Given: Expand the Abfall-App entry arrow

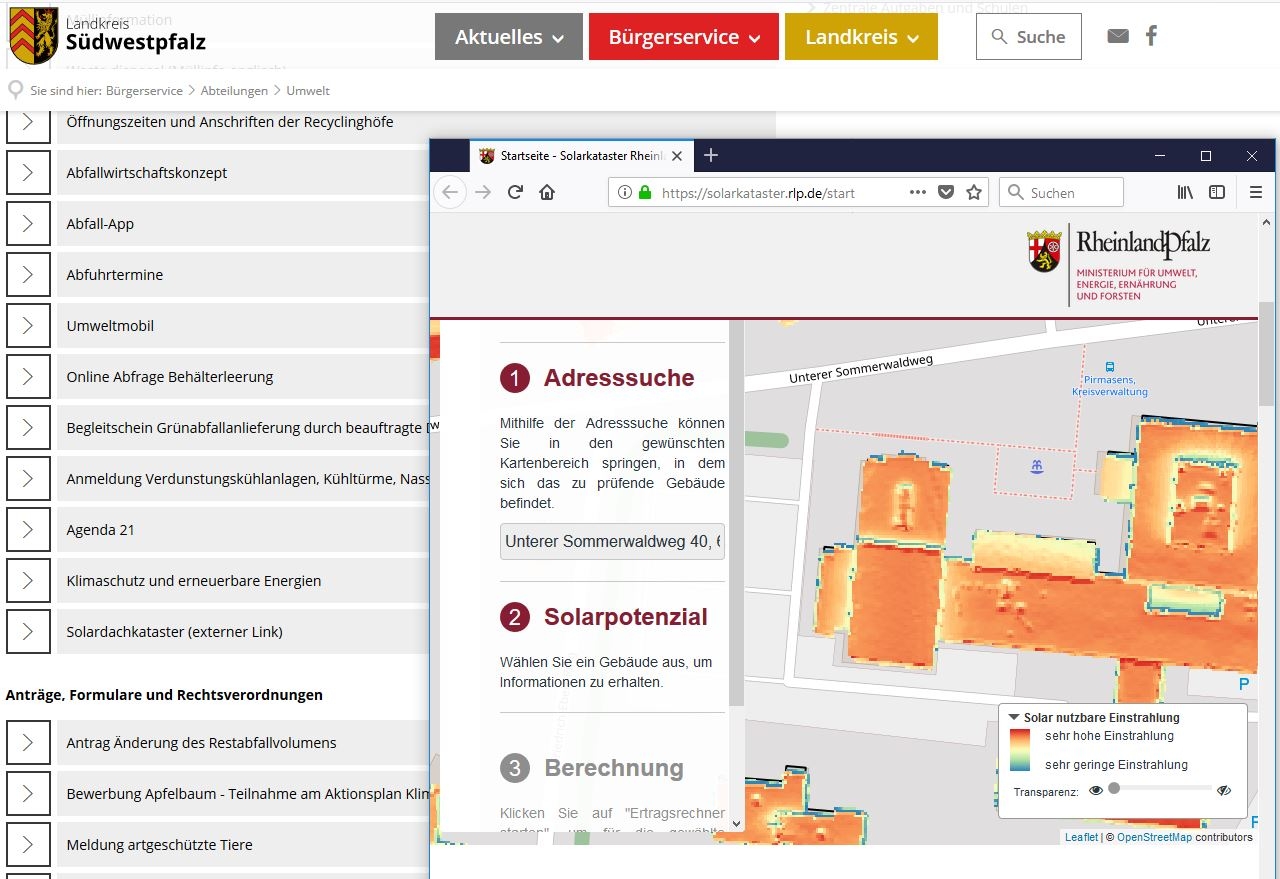Looking at the screenshot, I should 28,224.
